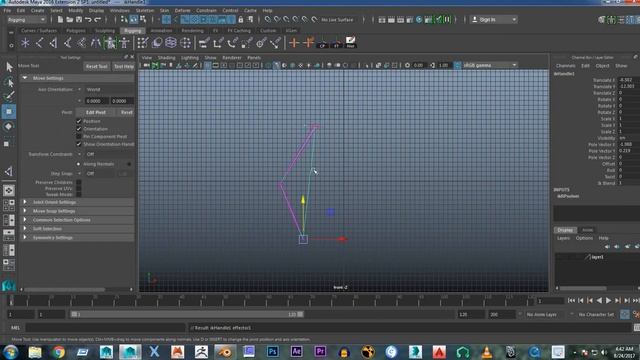
Task: Launch After Effects from the taskbar
Action: pos(296,352)
